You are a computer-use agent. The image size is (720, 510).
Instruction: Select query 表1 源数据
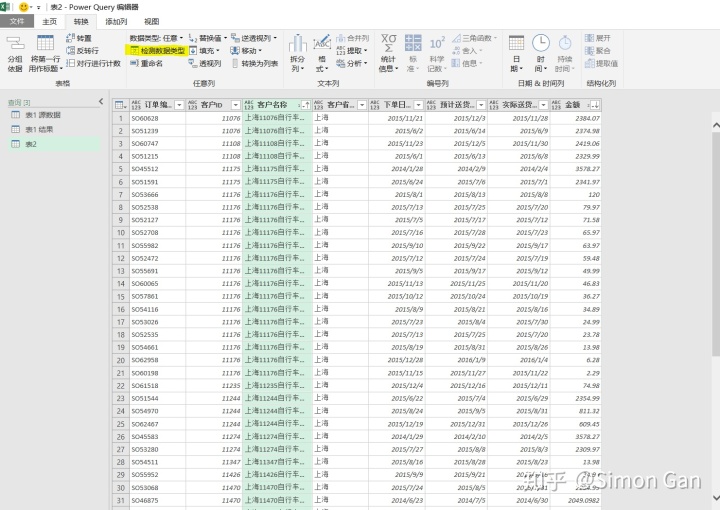pyautogui.click(x=54, y=115)
